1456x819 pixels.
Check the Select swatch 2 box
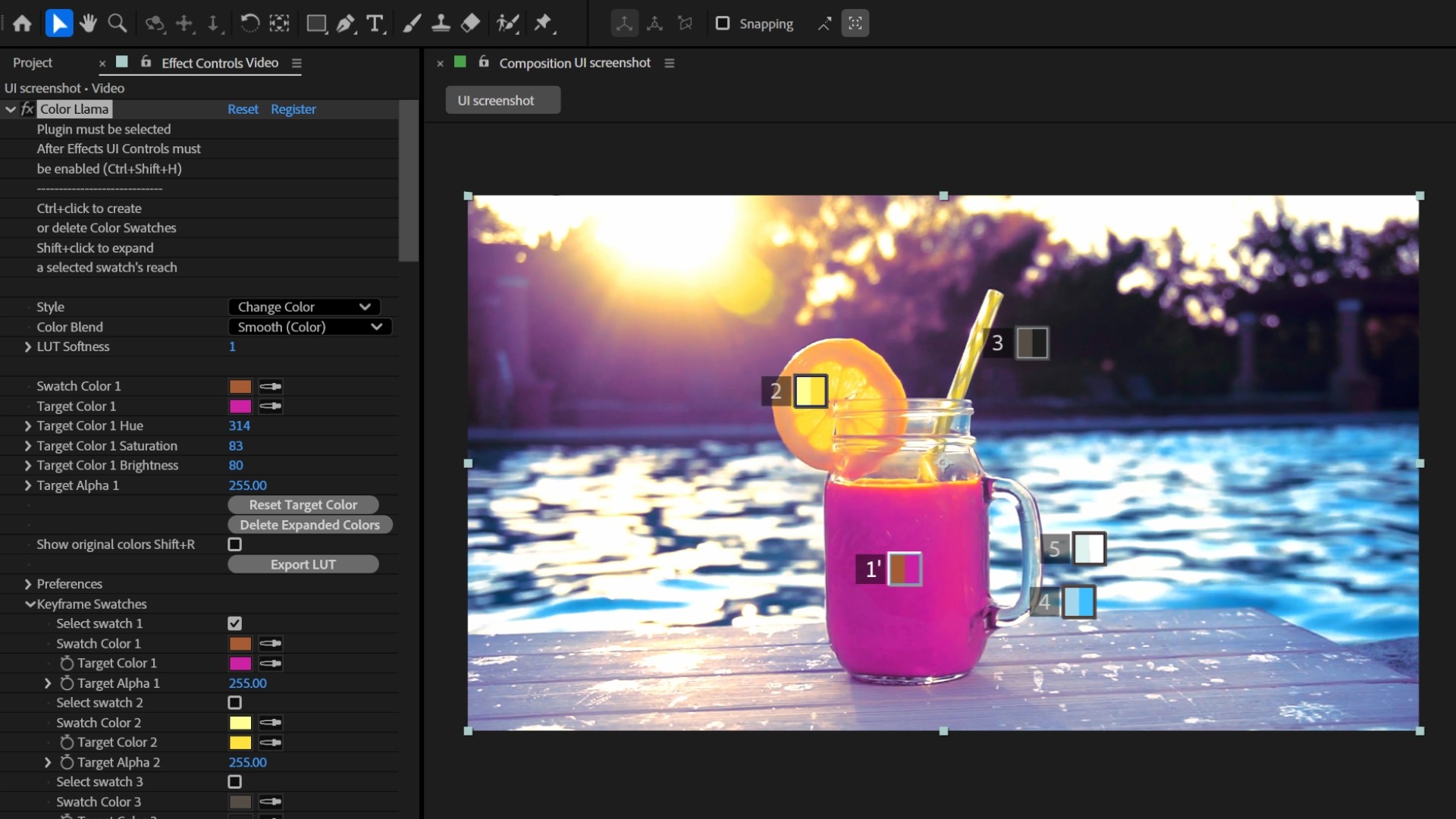pos(235,703)
